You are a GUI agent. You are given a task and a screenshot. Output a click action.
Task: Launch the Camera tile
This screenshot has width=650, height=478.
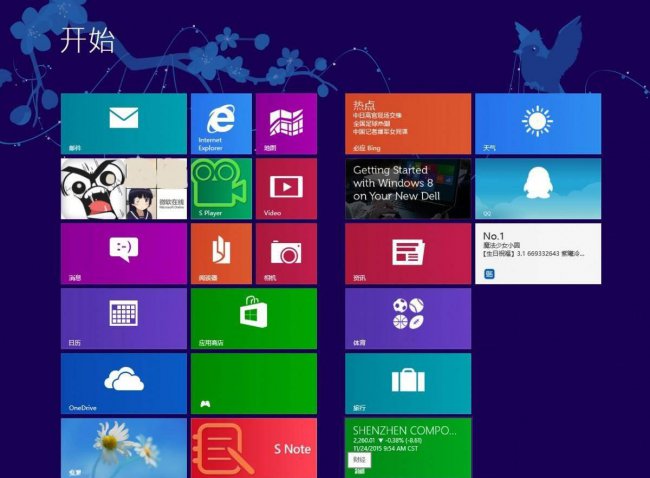286,254
